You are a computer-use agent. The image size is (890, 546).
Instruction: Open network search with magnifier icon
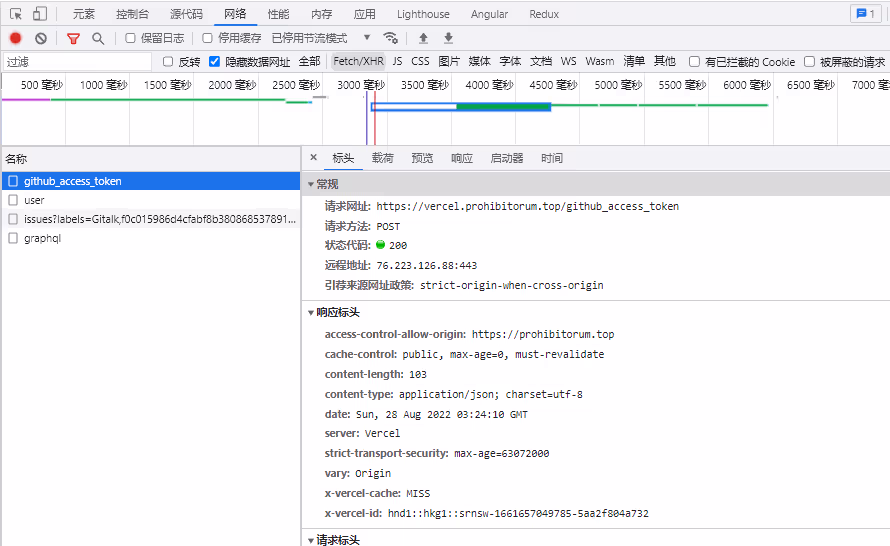pos(98,38)
